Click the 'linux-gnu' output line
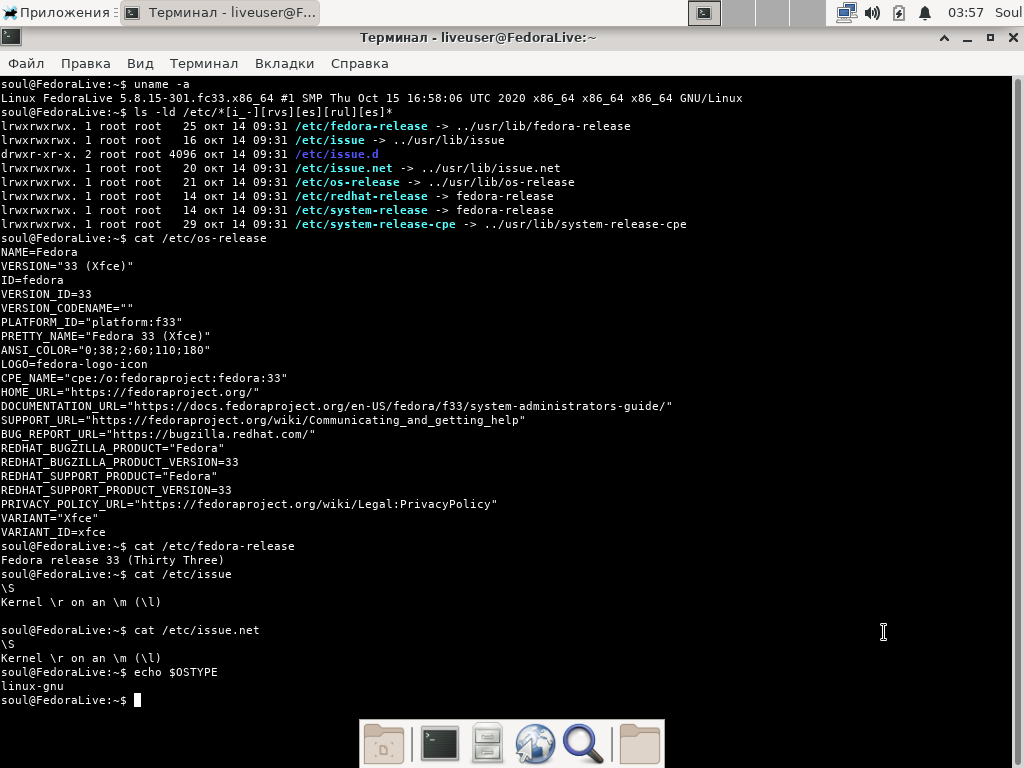This screenshot has height=768, width=1024. pyautogui.click(x=32, y=686)
